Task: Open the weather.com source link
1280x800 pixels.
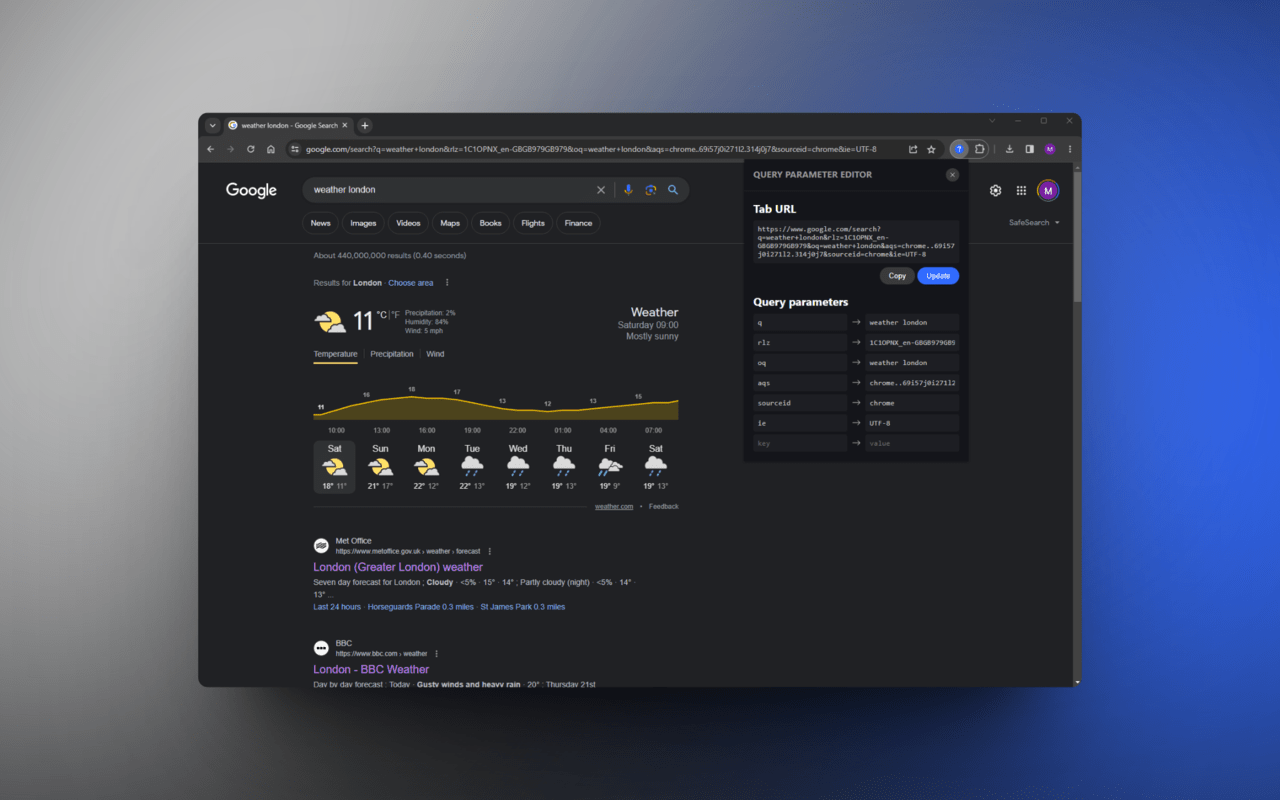Action: [614, 507]
